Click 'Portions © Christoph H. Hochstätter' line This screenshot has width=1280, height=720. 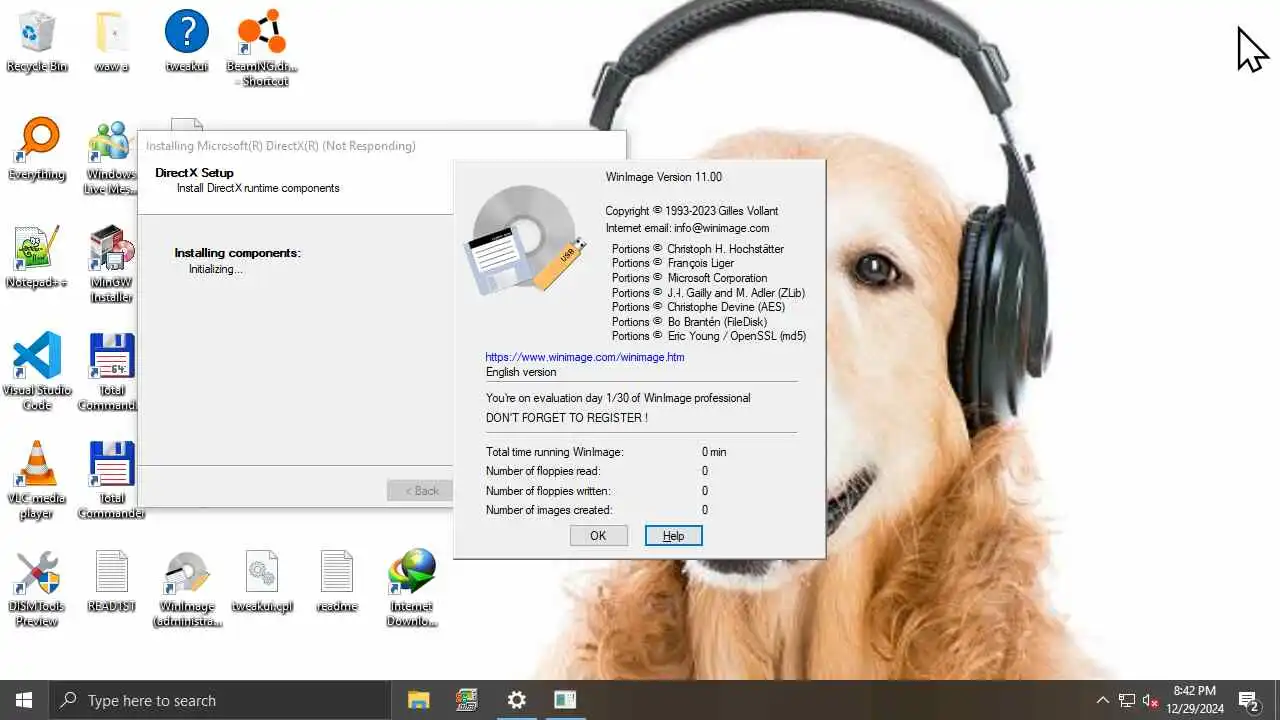pos(698,249)
